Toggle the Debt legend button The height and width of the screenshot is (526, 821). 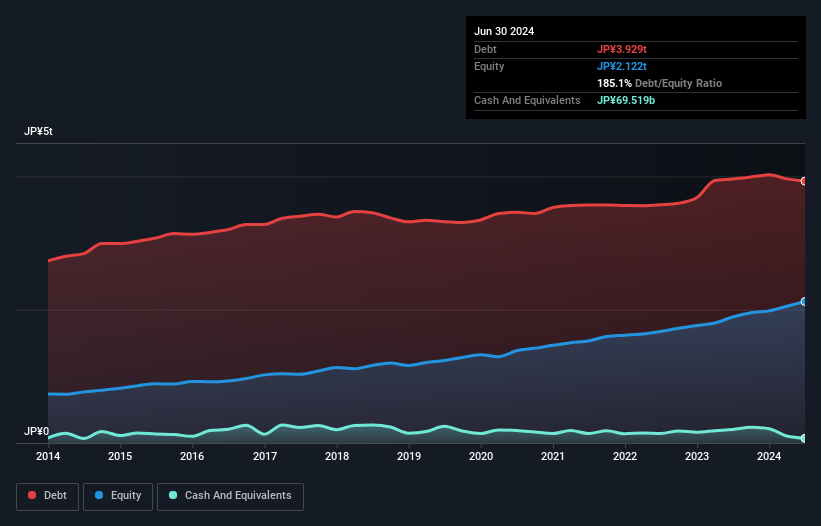tap(48, 496)
